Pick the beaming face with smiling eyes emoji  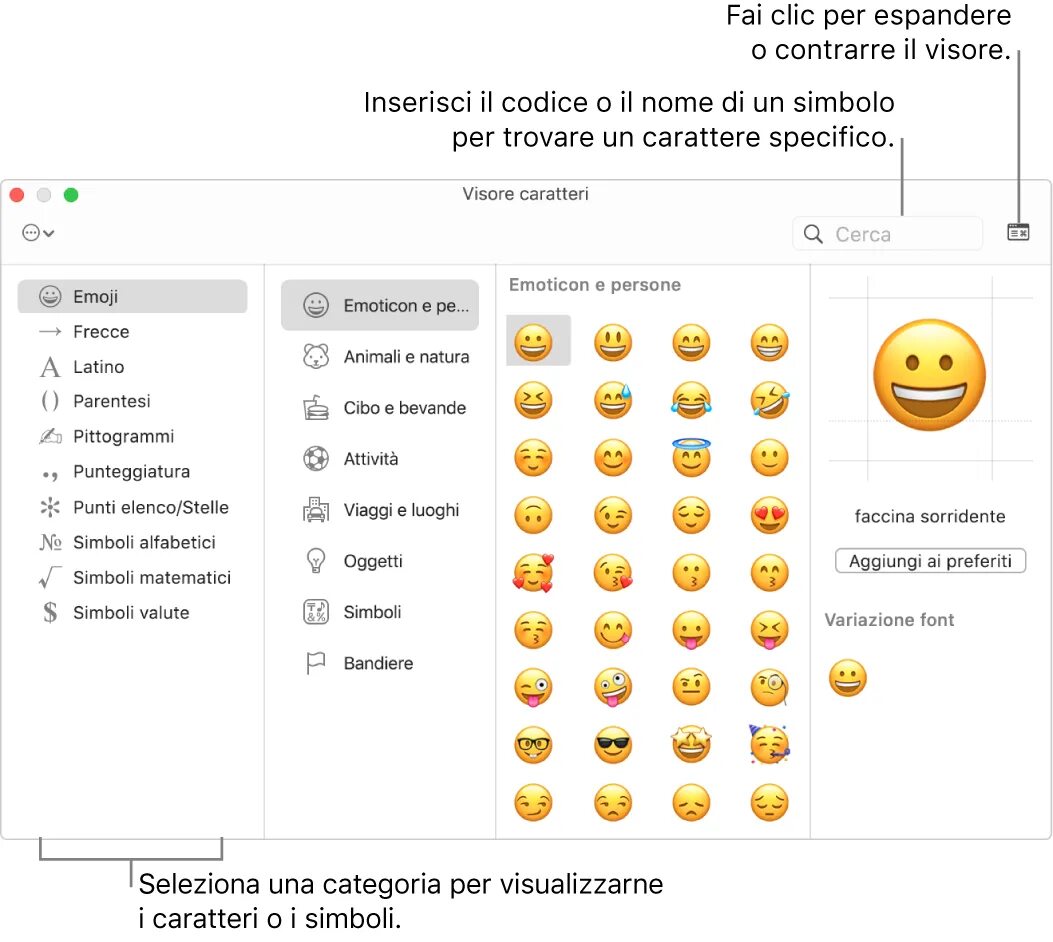[770, 342]
